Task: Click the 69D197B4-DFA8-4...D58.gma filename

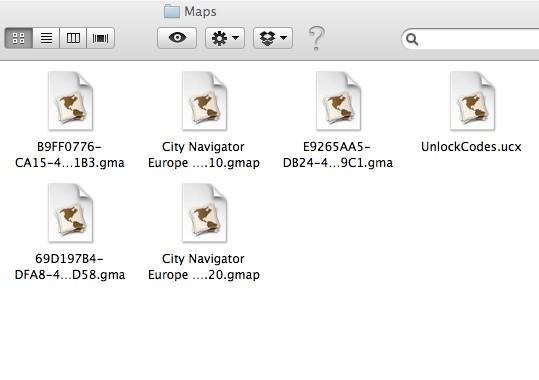Action: pos(70,267)
